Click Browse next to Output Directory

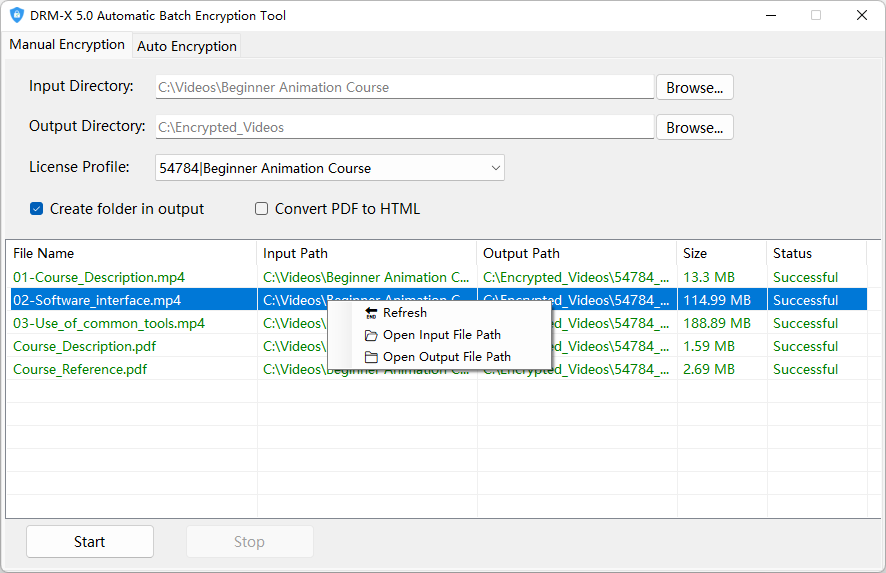pos(694,128)
